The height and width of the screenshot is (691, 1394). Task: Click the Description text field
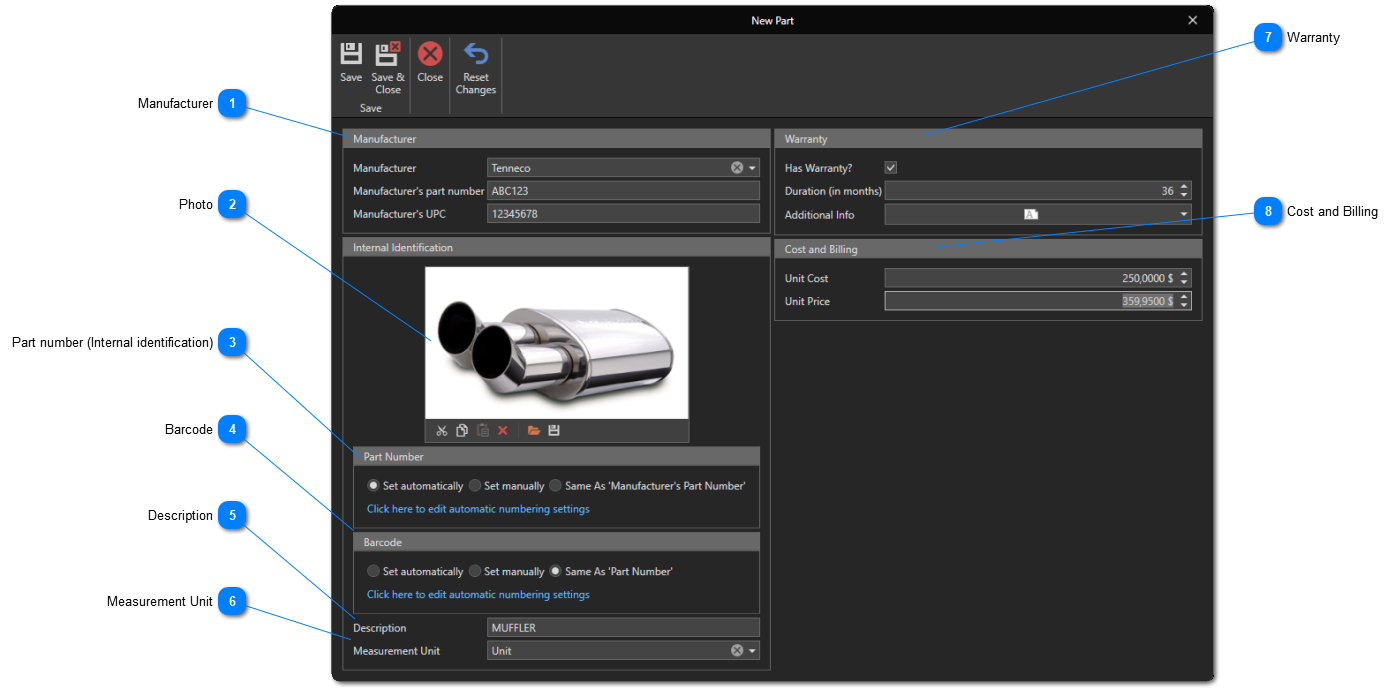[x=622, y=628]
